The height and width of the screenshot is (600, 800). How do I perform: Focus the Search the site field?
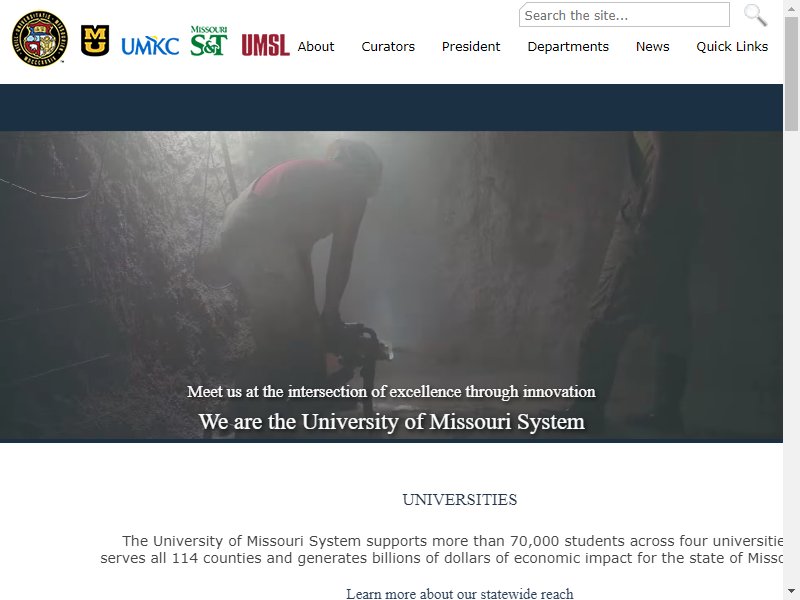coord(624,15)
